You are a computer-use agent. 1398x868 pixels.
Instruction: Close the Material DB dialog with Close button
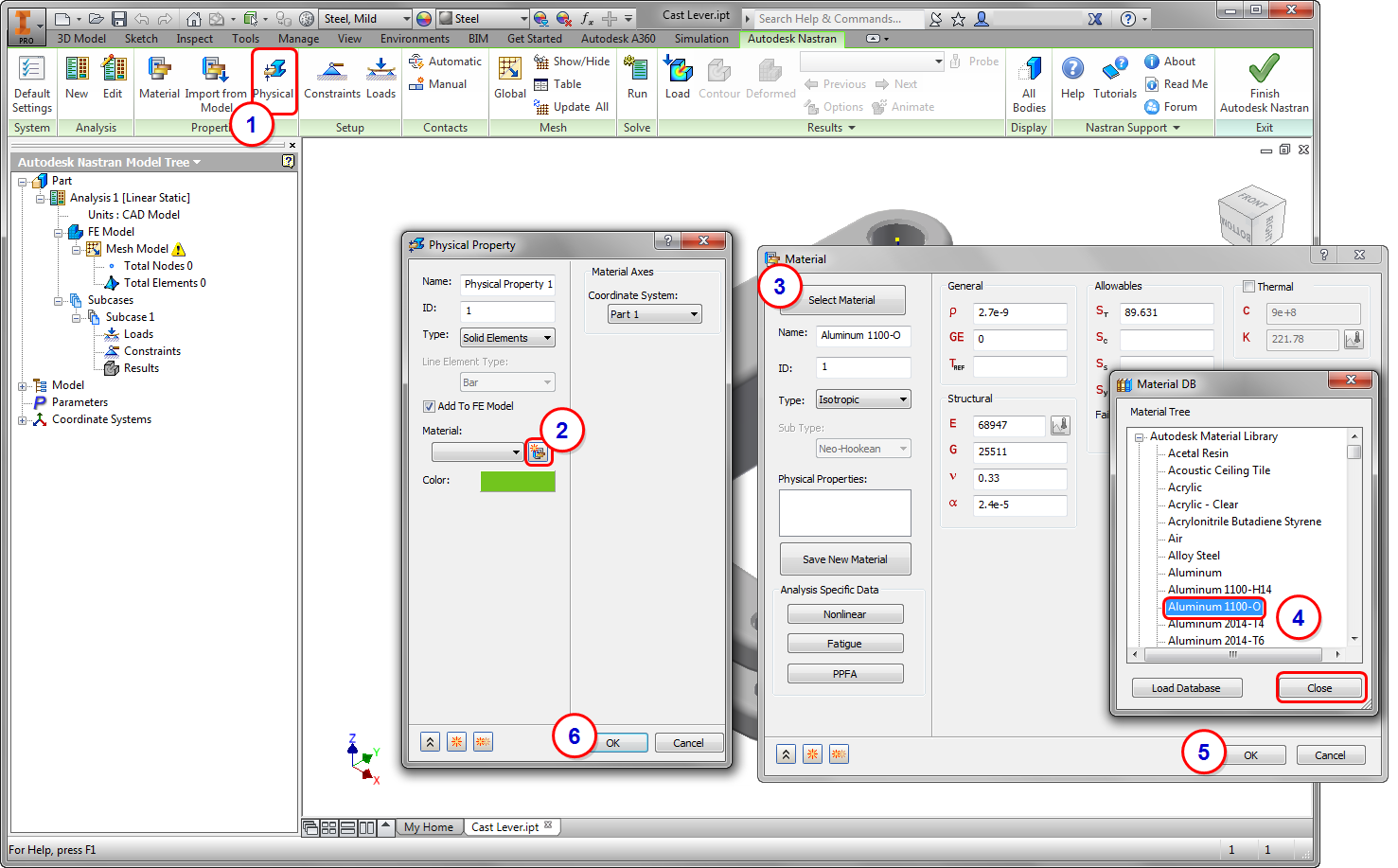1319,688
